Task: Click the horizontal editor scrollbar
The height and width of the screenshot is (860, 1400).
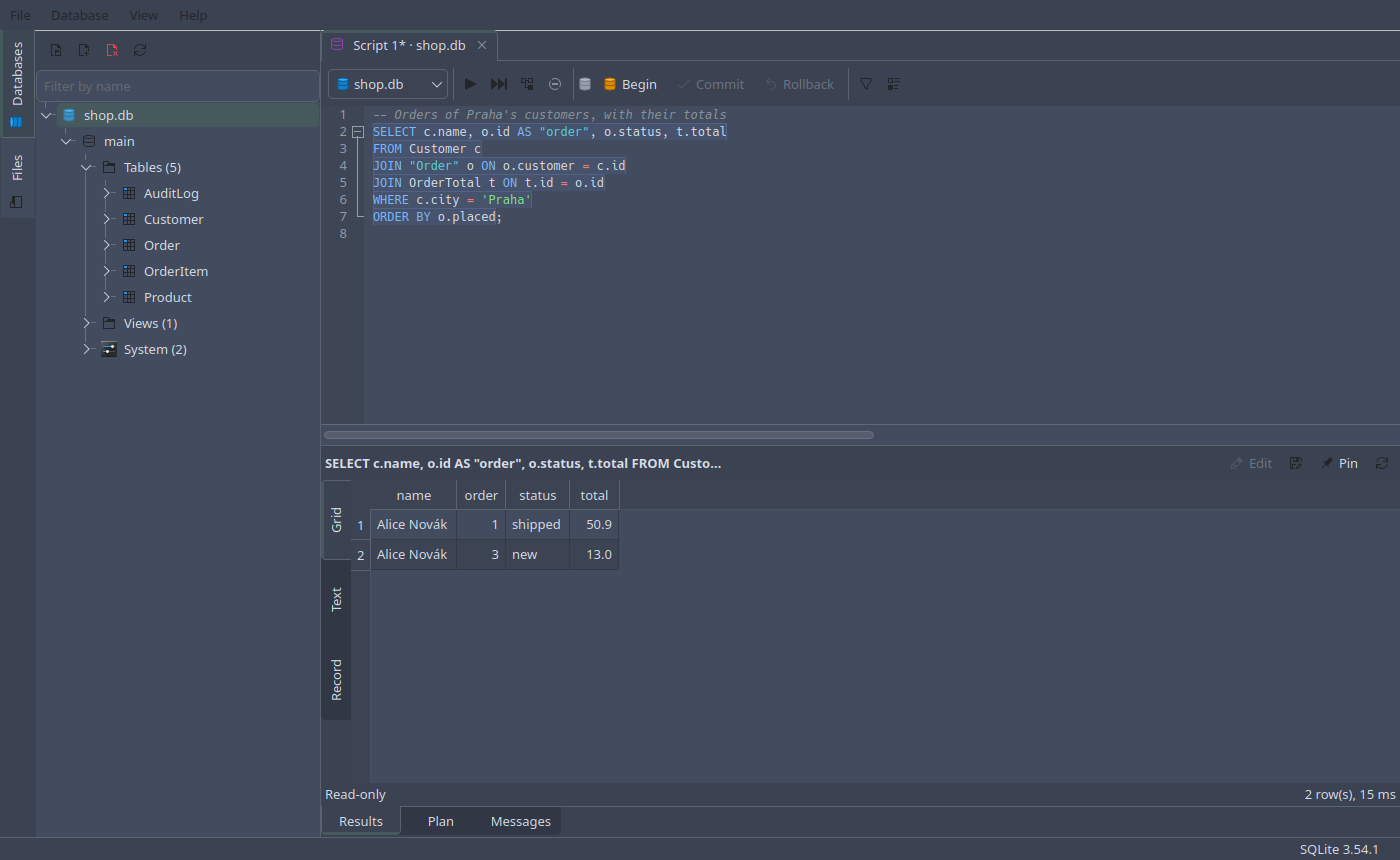Action: point(599,435)
